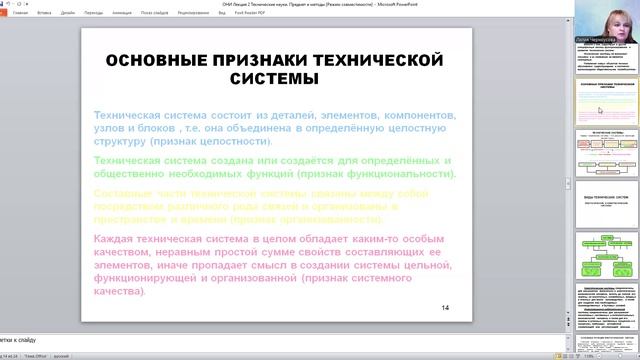Click the bottom arrow of the slide scrollbar
This screenshot has height=360, width=640.
tap(568, 313)
